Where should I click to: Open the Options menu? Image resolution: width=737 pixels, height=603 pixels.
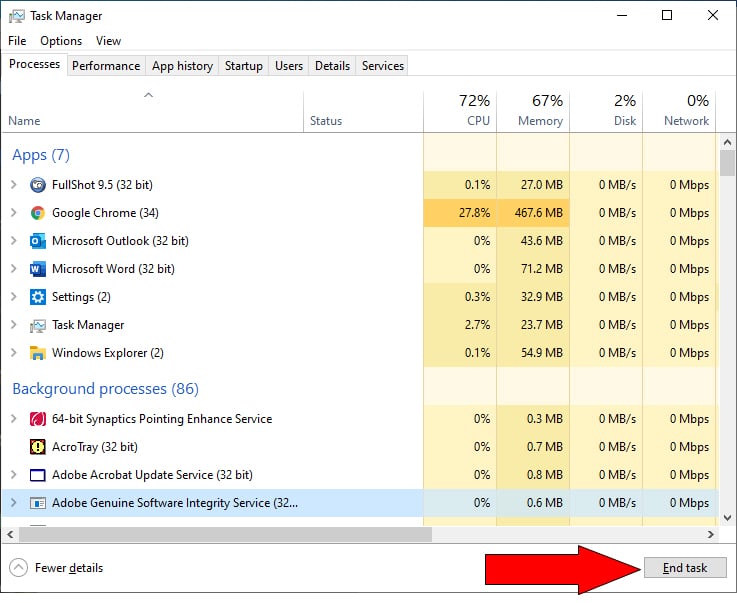coord(61,41)
